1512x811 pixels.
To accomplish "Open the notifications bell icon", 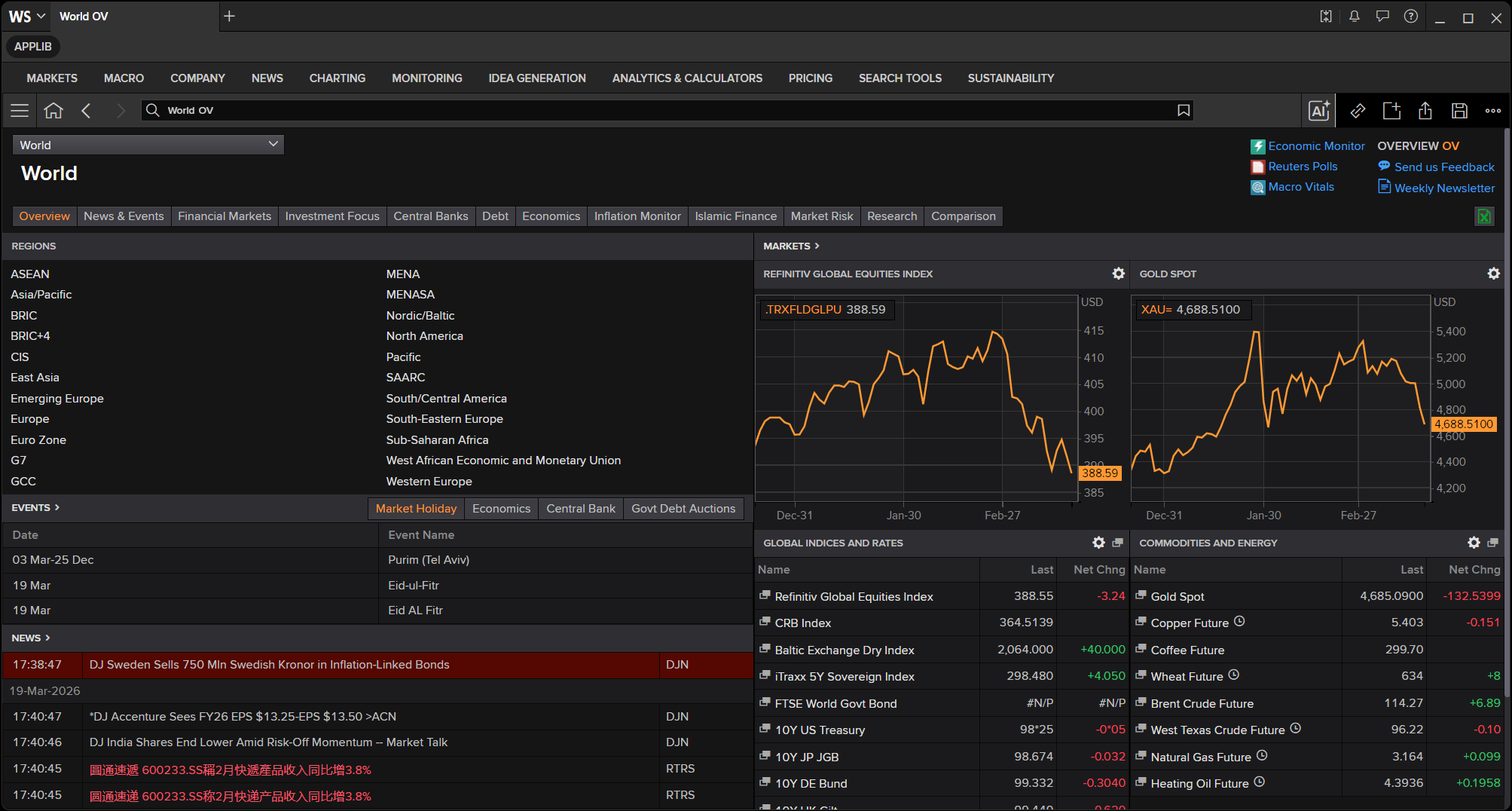I will tap(1355, 17).
